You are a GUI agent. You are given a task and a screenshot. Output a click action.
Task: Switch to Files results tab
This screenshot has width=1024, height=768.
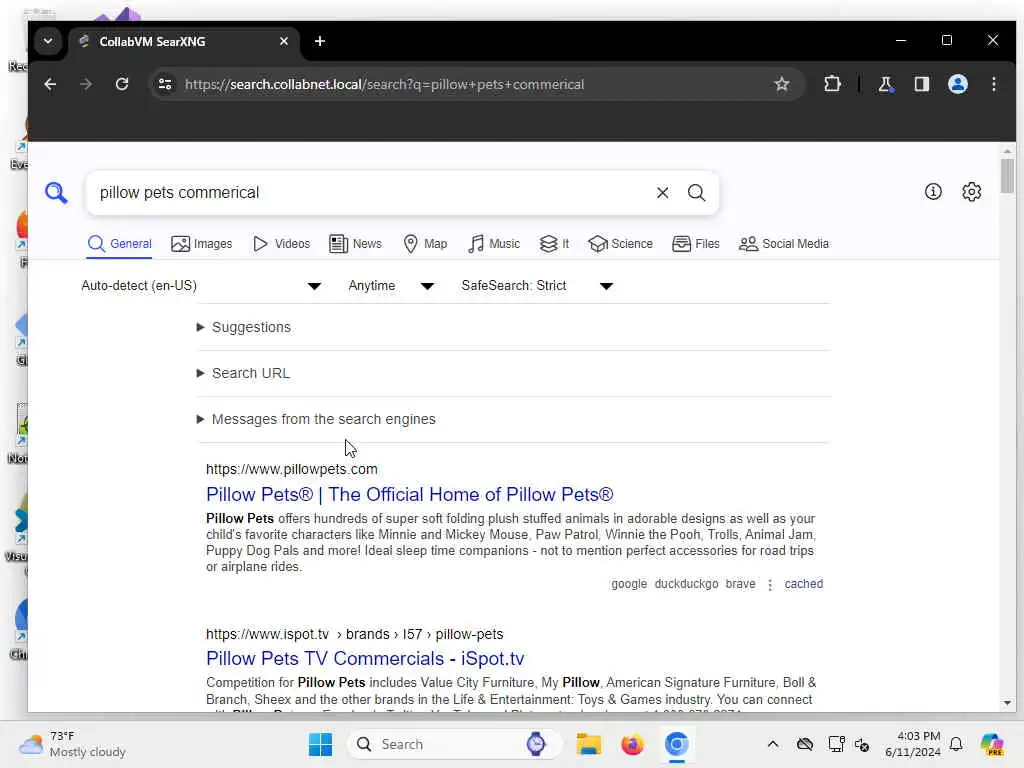(x=696, y=244)
